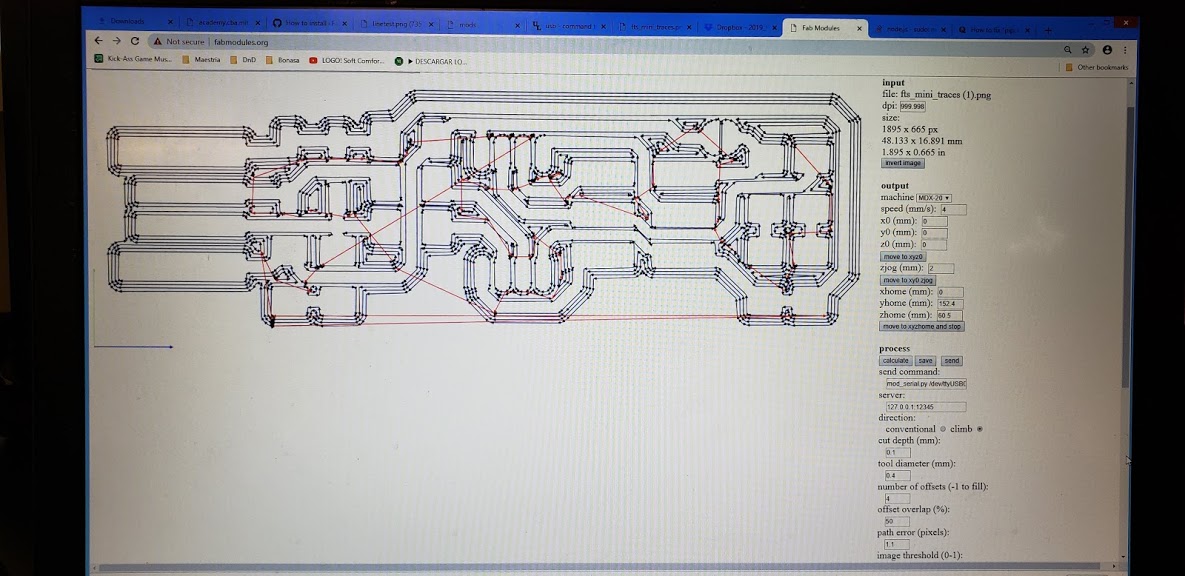Switch to the How to install GitHub tab

click(308, 23)
